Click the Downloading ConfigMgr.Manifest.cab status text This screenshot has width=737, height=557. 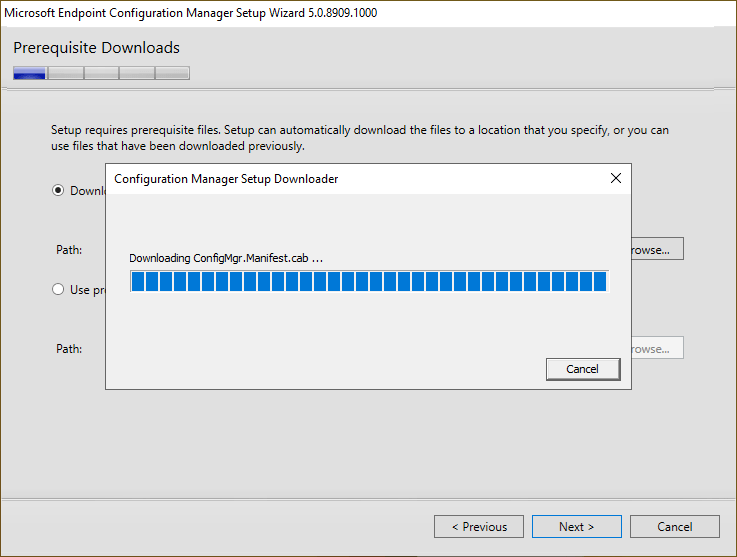226,258
